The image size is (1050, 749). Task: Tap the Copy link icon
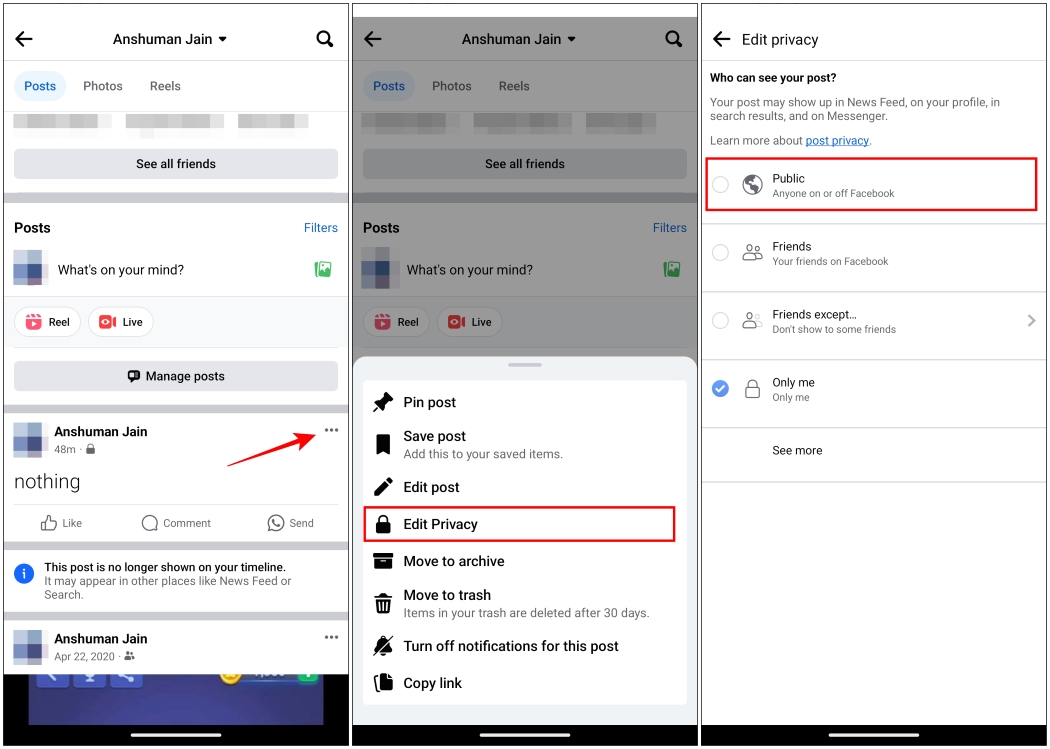coord(384,683)
